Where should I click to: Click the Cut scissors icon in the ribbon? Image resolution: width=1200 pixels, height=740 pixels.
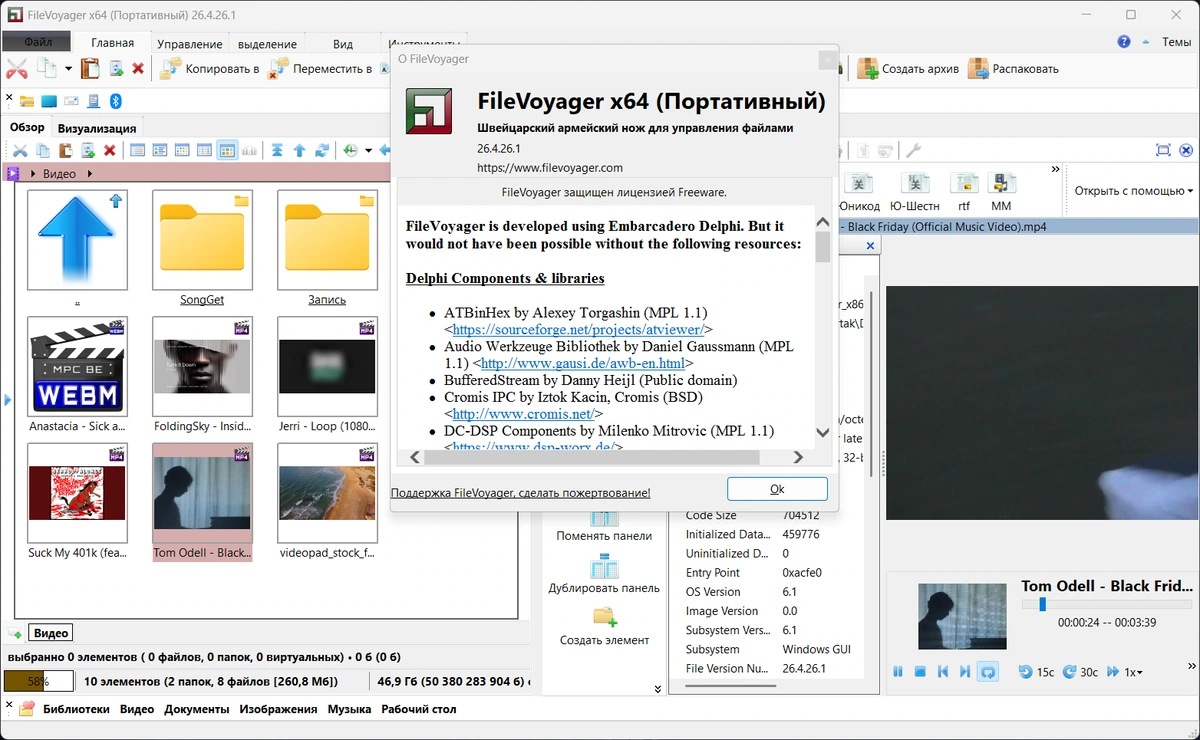16,69
